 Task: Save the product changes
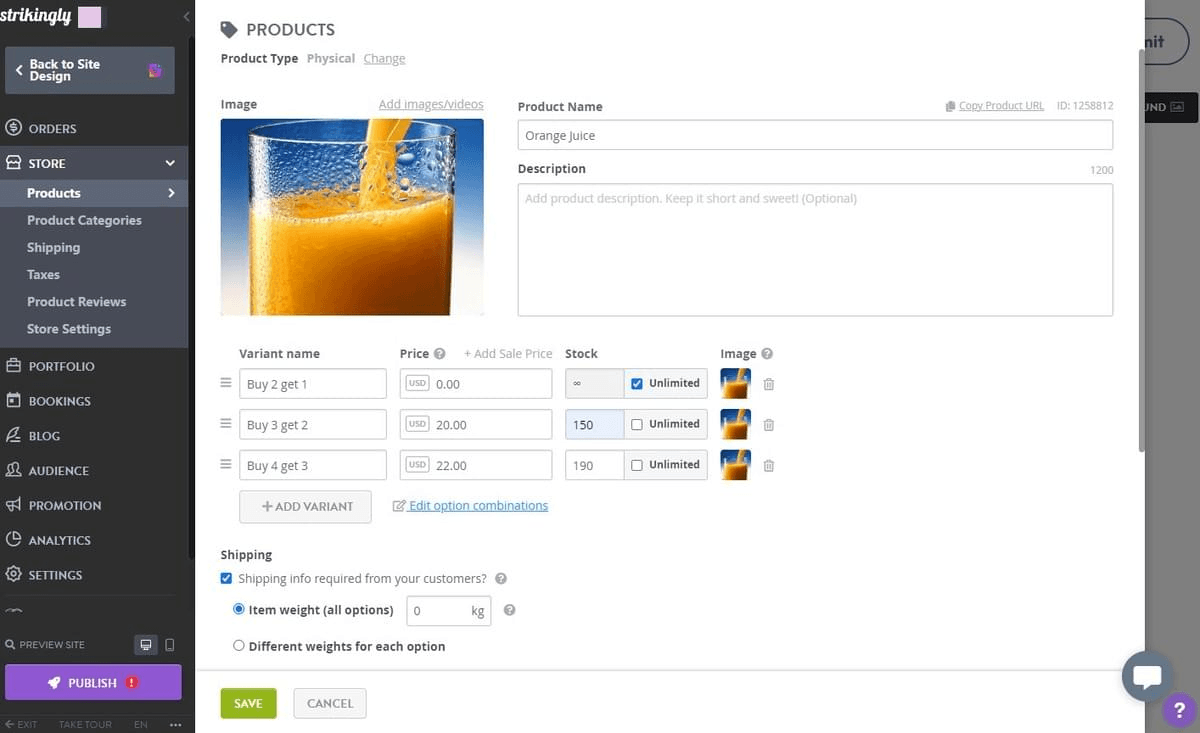coord(248,703)
